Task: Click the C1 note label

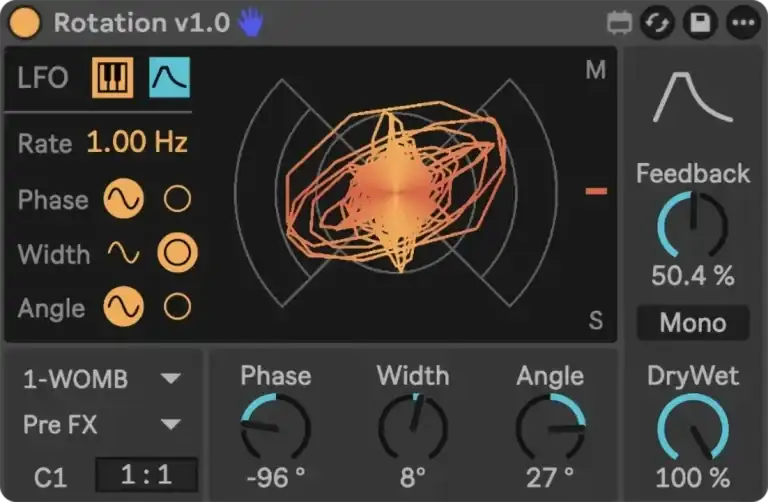Action: (49, 478)
